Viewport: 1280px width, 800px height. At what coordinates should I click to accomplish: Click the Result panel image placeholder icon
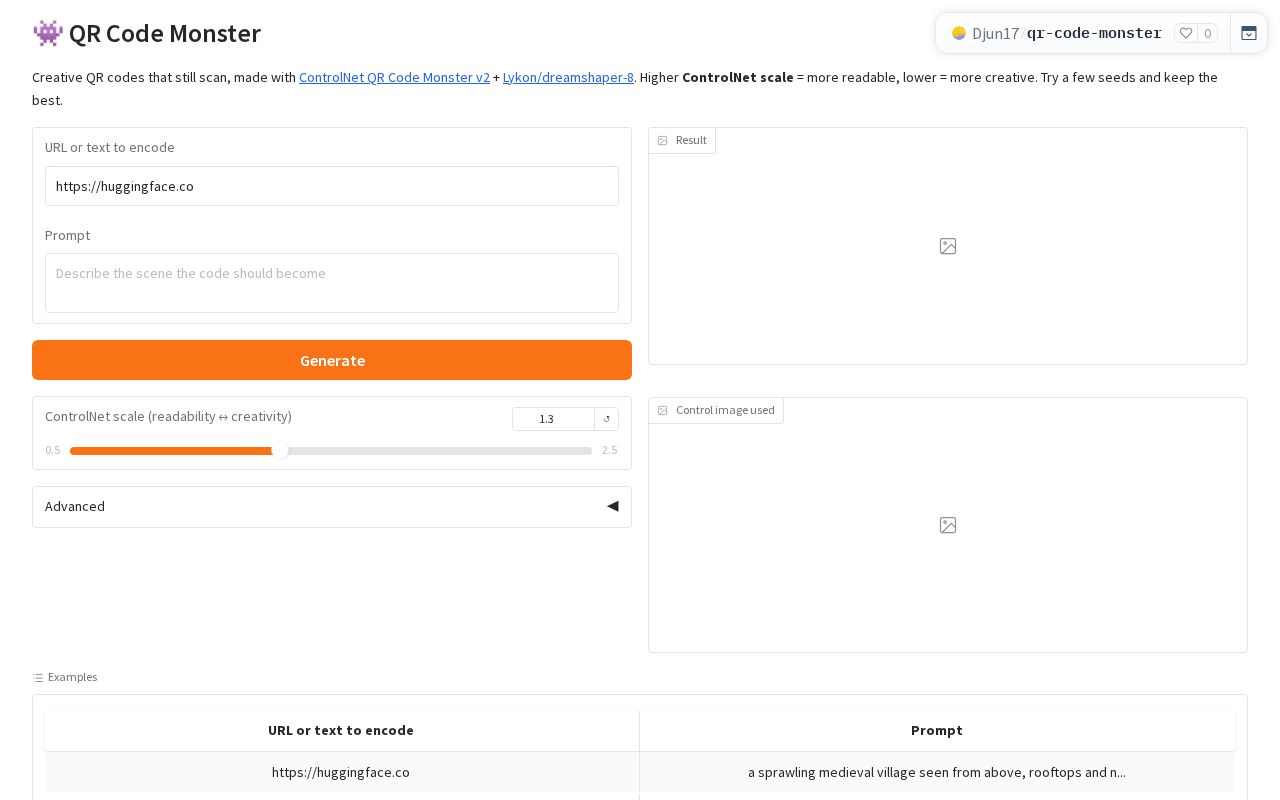tap(948, 246)
